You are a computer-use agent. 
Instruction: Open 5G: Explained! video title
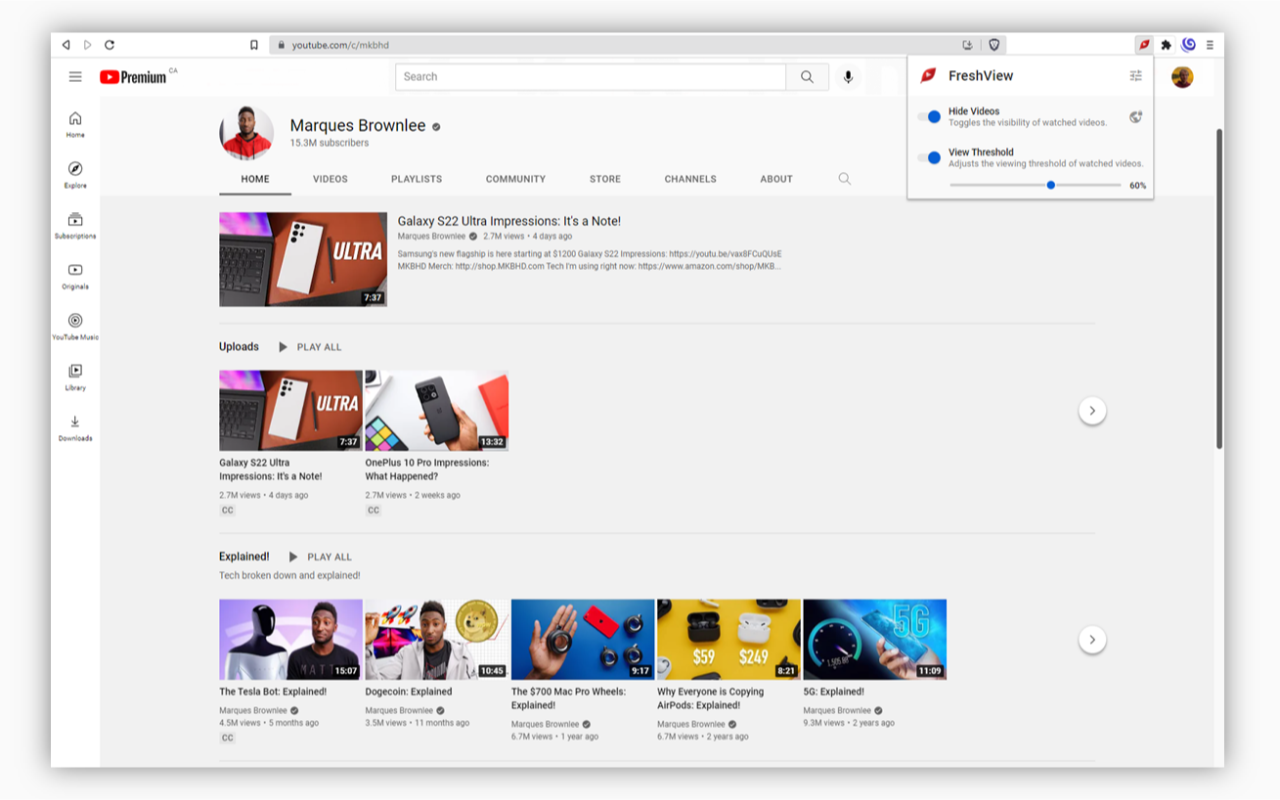coord(834,691)
